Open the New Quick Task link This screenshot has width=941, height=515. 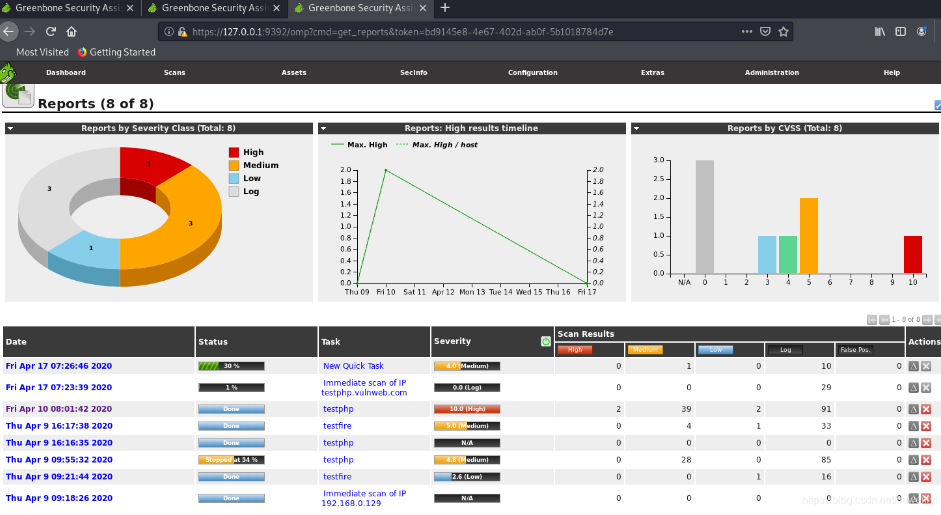353,366
